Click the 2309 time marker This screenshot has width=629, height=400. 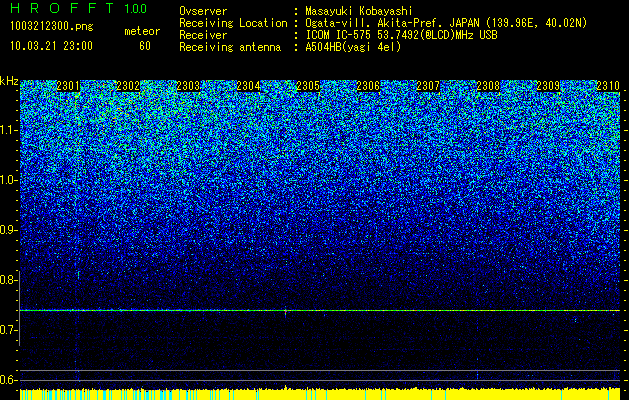[548, 86]
